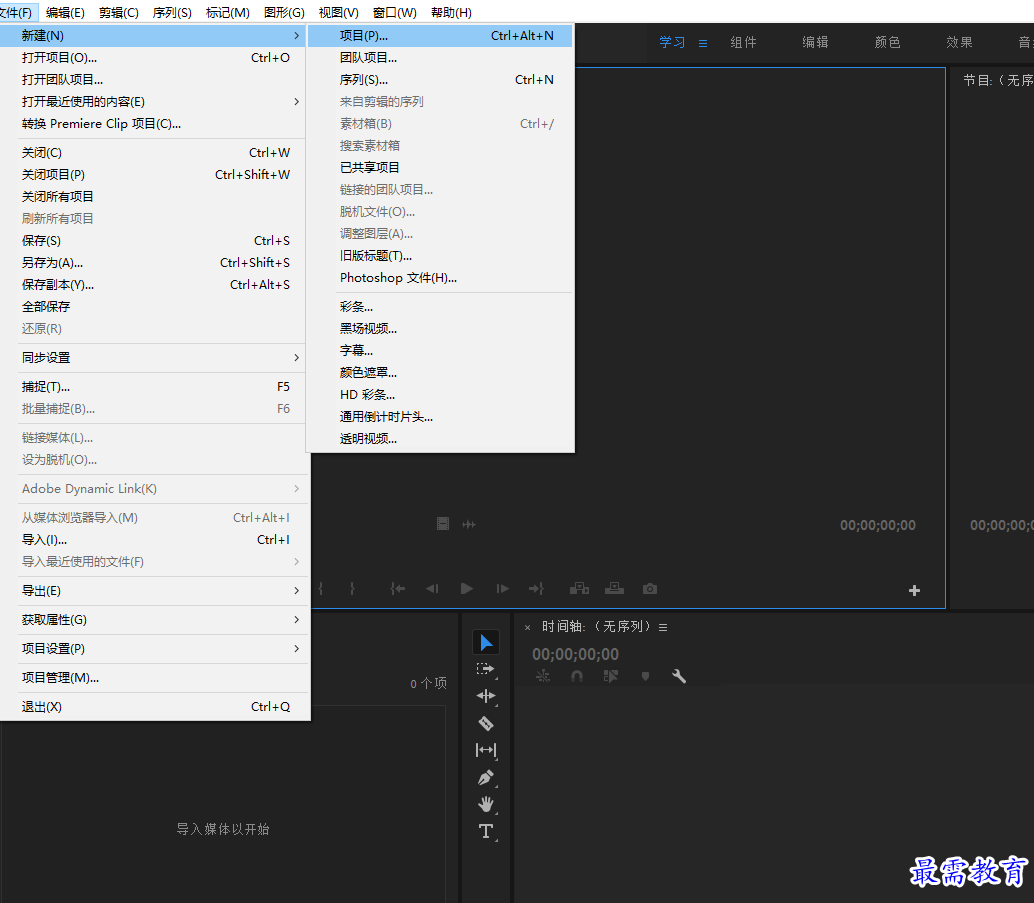Click the Overwrite button in source monitor

pyautogui.click(x=615, y=588)
